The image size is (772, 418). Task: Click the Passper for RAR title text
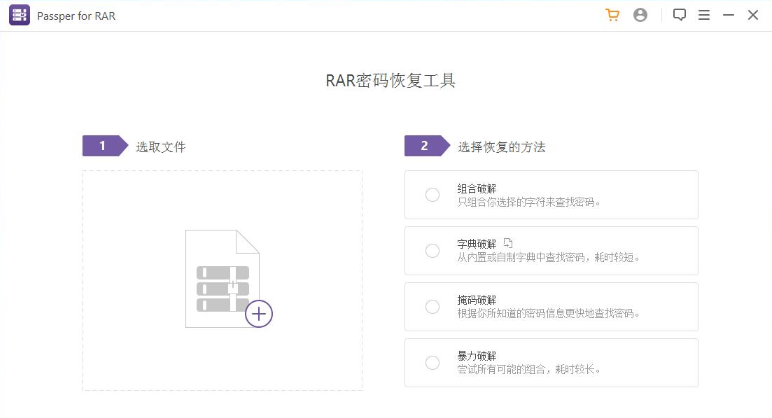(76, 16)
